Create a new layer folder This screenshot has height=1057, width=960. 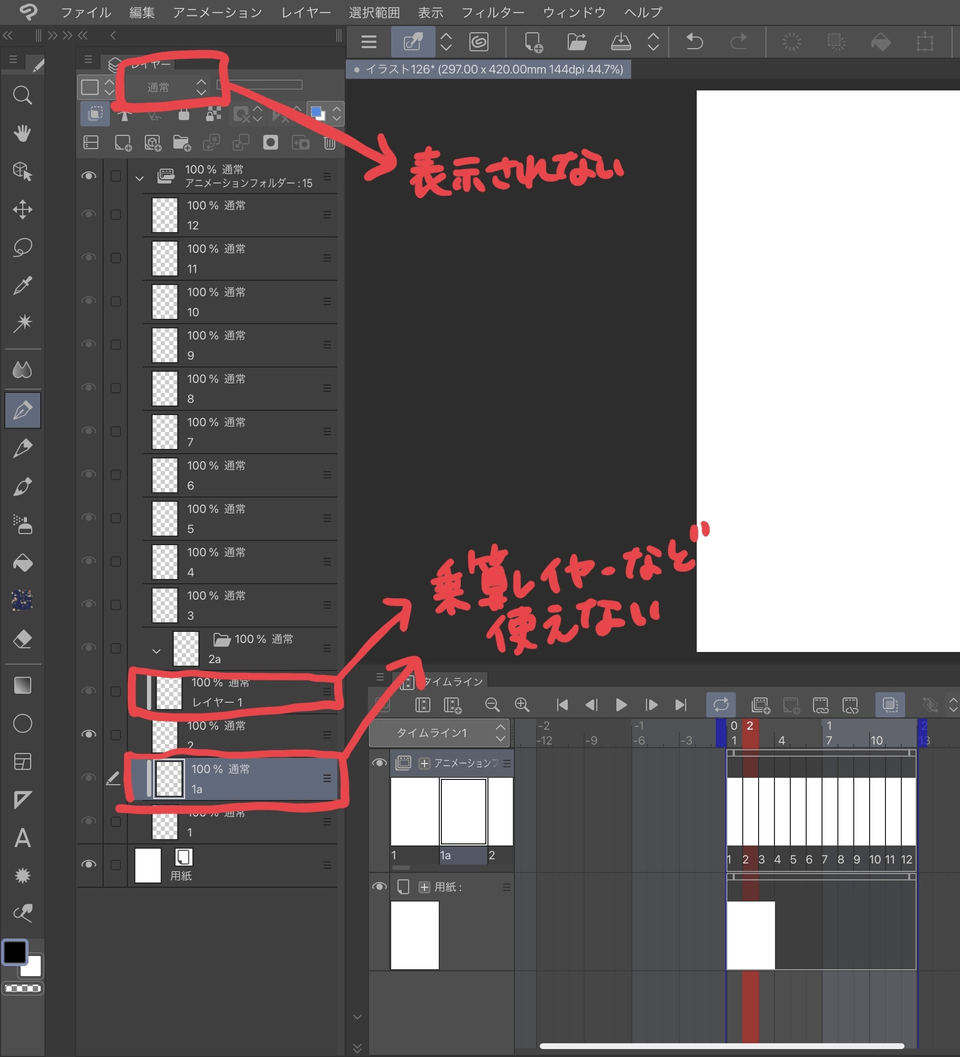(x=182, y=142)
